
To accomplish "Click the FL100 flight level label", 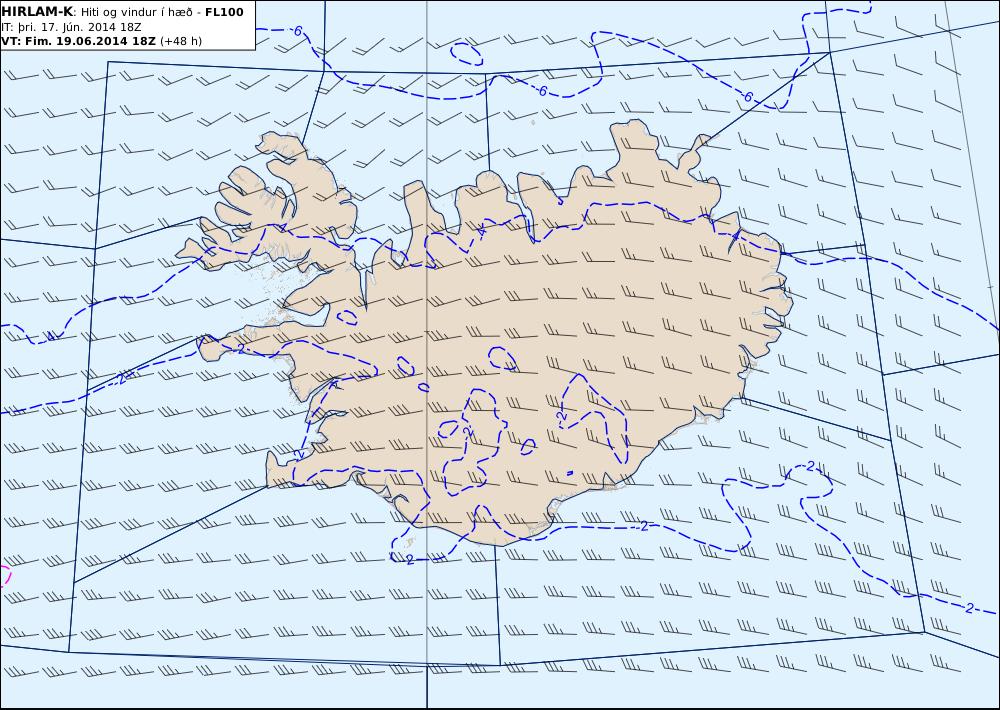I will tap(224, 12).
